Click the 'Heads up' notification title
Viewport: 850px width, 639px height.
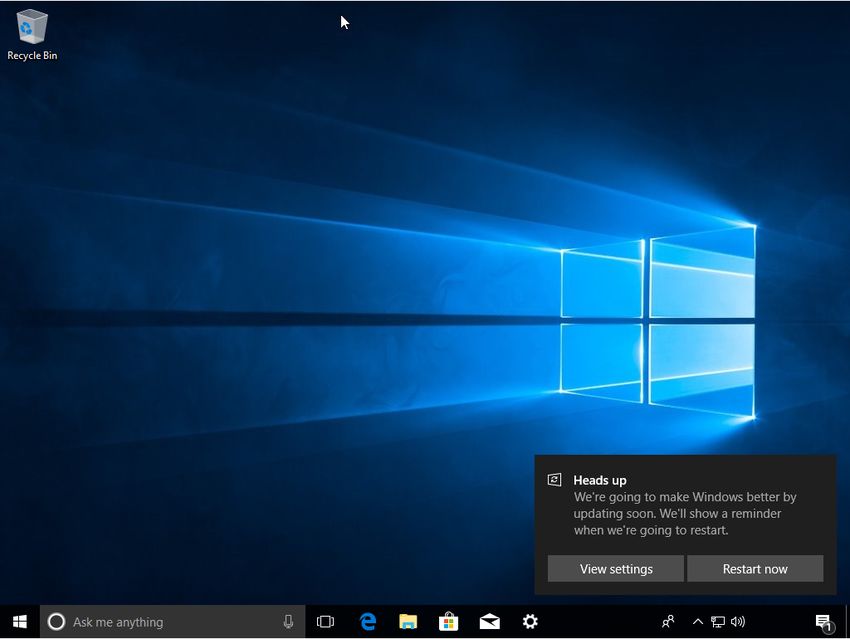point(600,480)
